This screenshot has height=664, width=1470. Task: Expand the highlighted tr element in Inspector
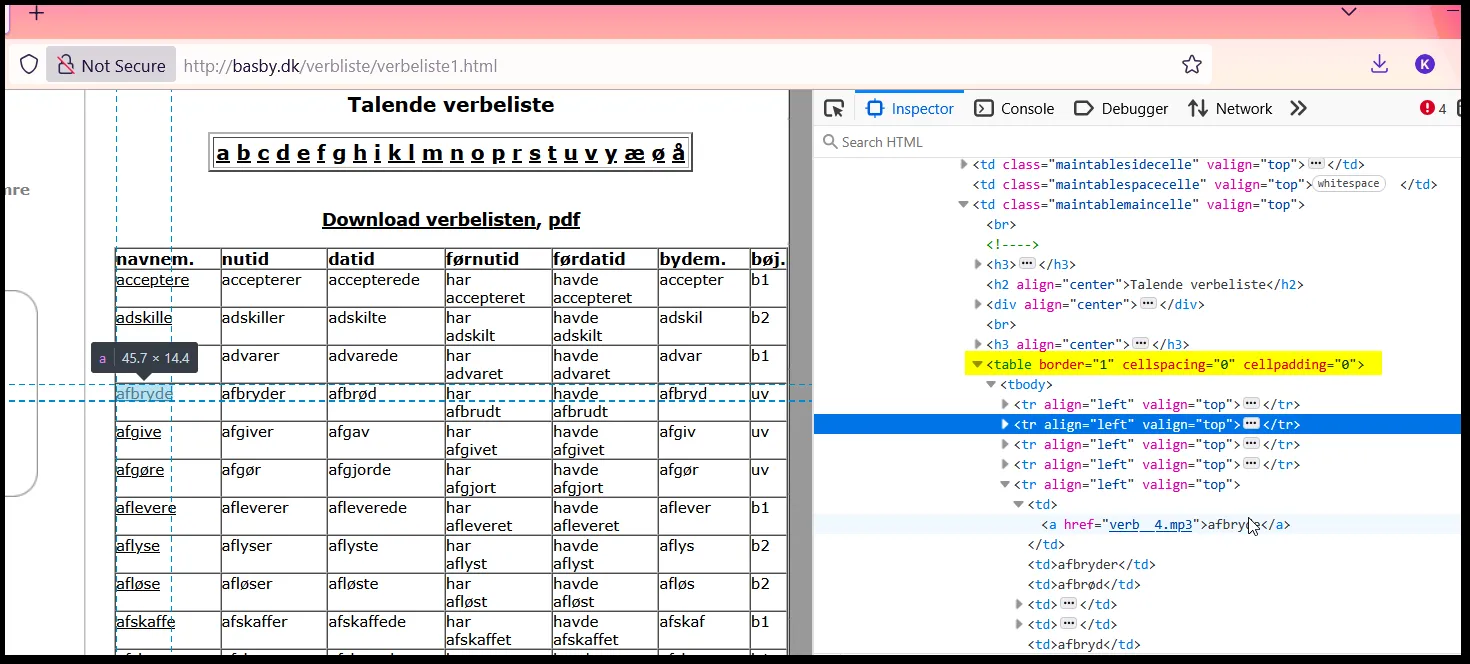pos(1005,424)
